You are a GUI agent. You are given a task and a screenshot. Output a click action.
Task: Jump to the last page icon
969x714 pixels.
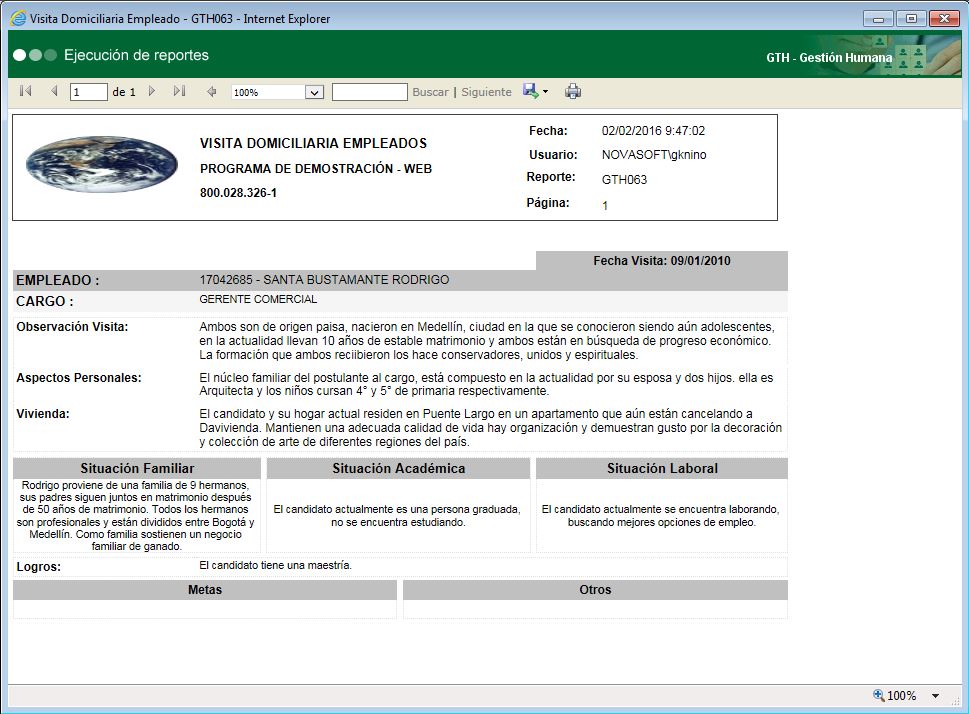tap(180, 91)
